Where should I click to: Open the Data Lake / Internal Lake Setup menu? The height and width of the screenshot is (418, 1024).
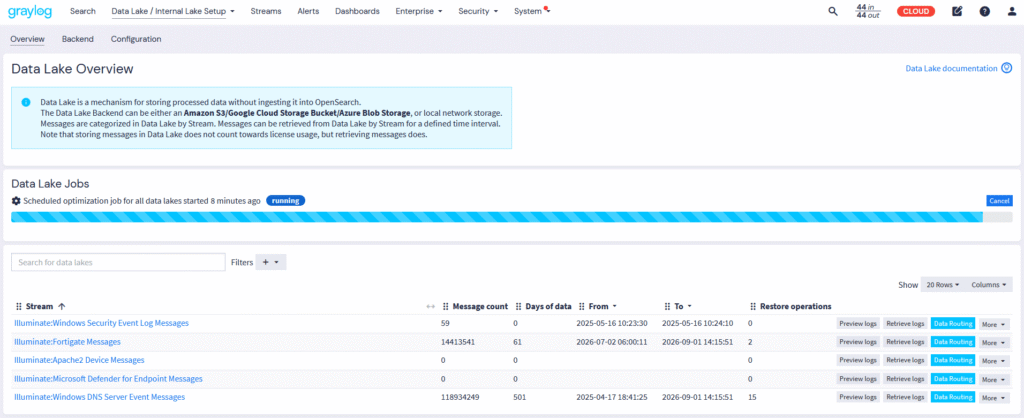point(173,11)
